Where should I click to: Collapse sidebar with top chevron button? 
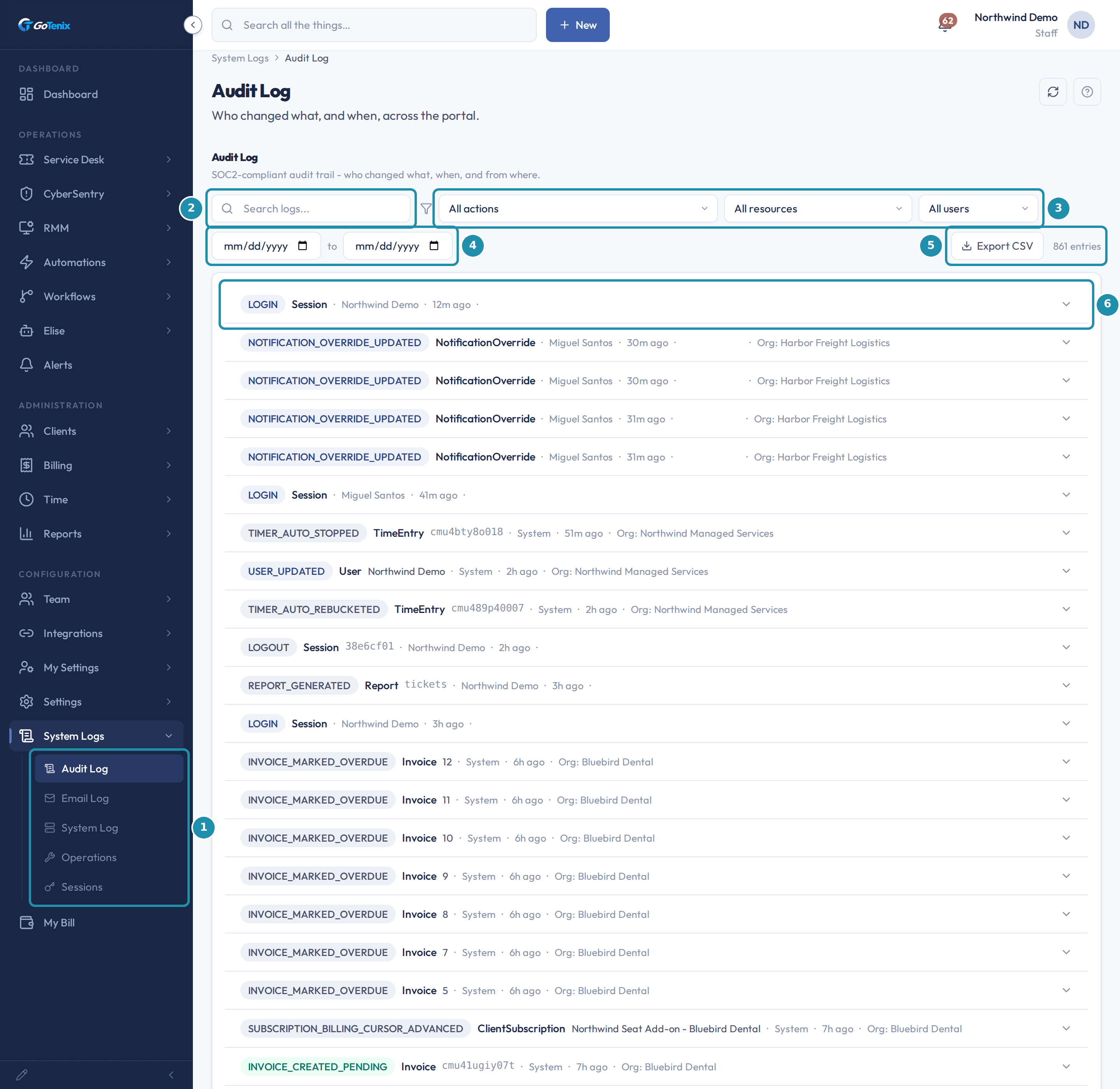(x=193, y=25)
